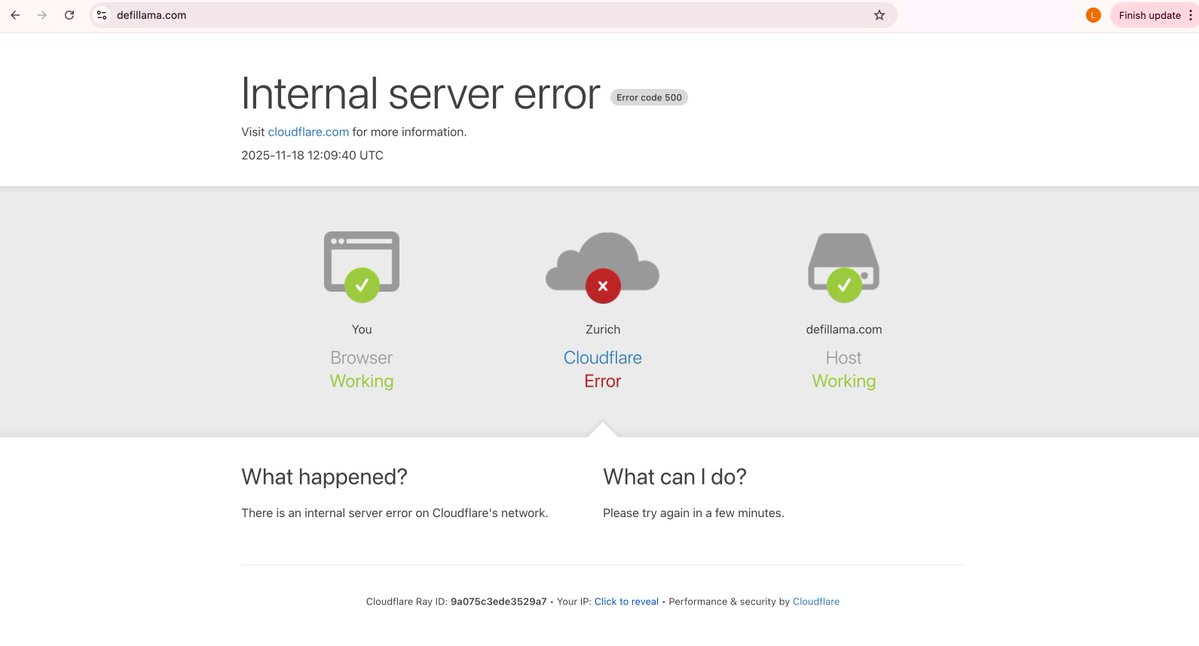Open the Chrome three-dot menu
1199x646 pixels.
click(1191, 15)
